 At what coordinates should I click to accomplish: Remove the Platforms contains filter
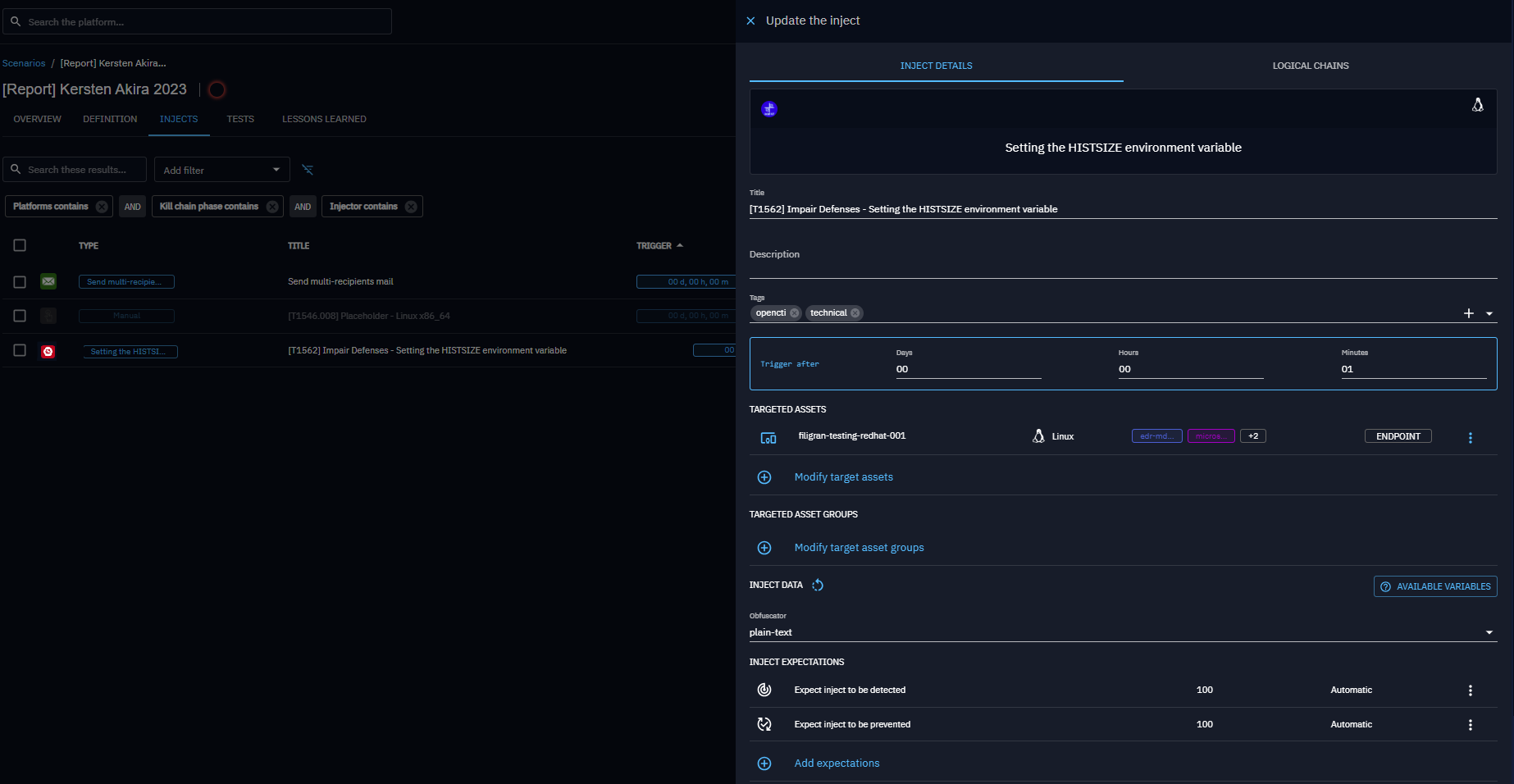102,207
